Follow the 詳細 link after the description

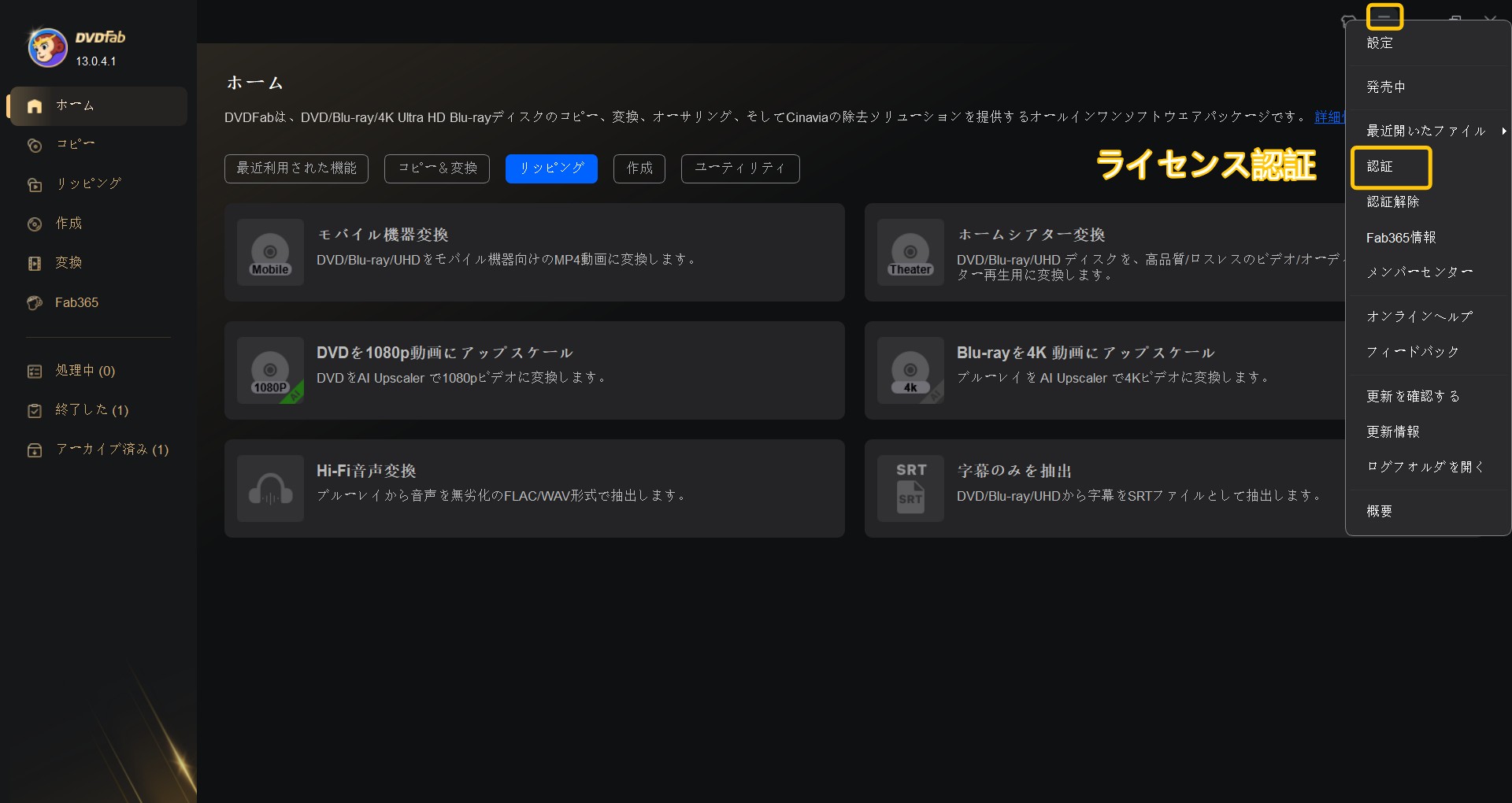1329,117
